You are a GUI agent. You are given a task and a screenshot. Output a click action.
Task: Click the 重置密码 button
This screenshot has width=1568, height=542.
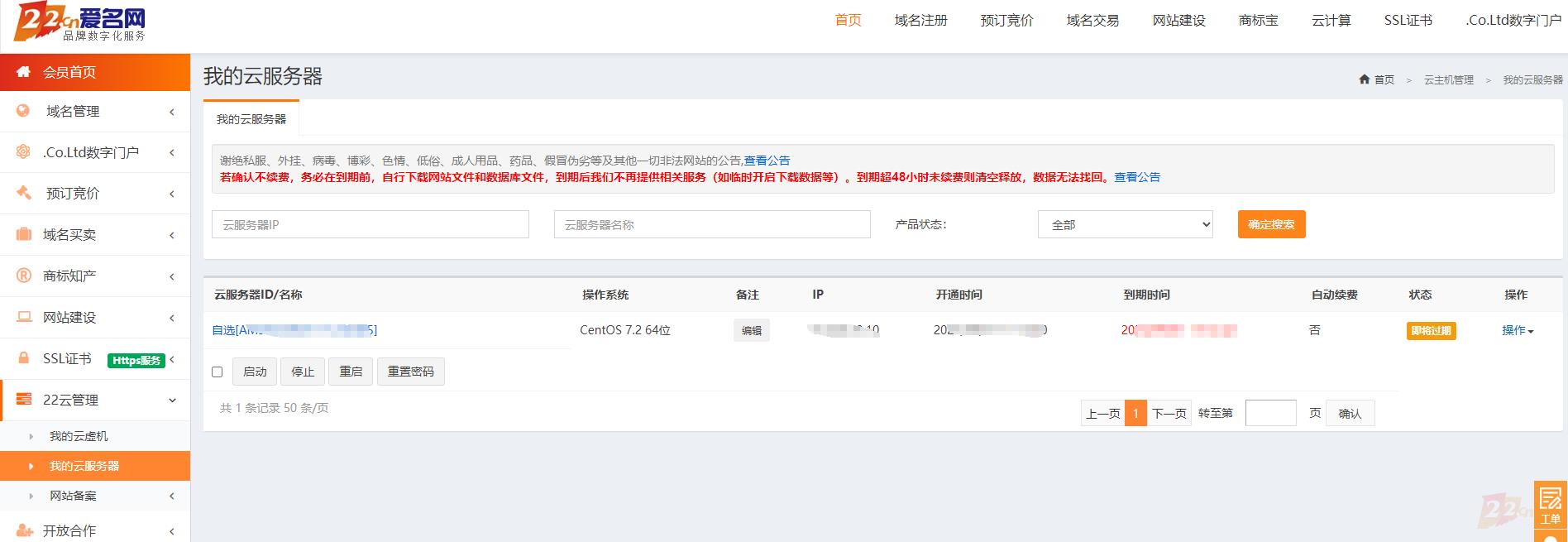[x=410, y=372]
